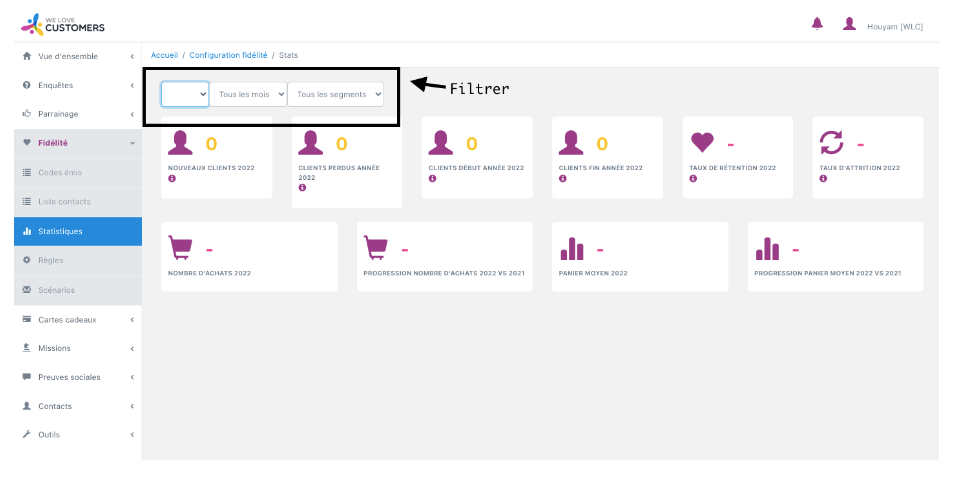The image size is (955, 479).
Task: Collapse the Fidélité sidebar section
Action: pyautogui.click(x=77, y=143)
